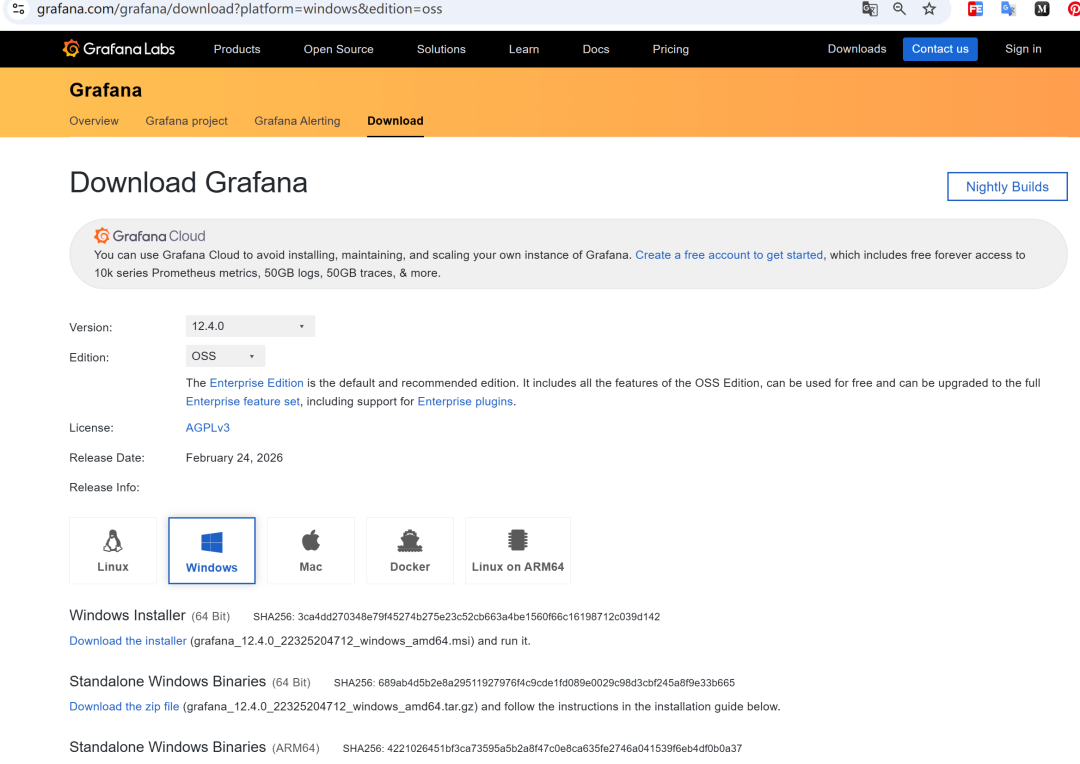Open the Open Source menu
The height and width of the screenshot is (764, 1080).
338,49
